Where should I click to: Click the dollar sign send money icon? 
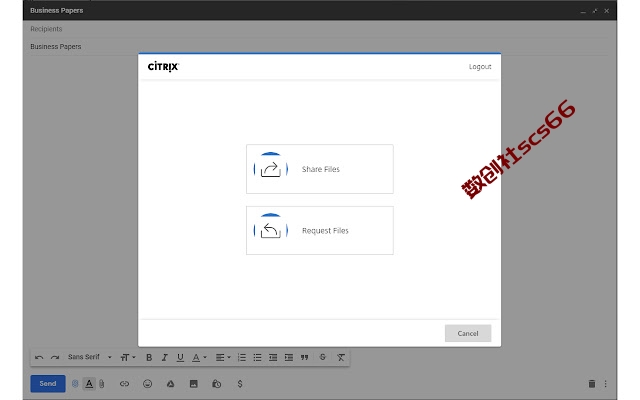pos(240,384)
